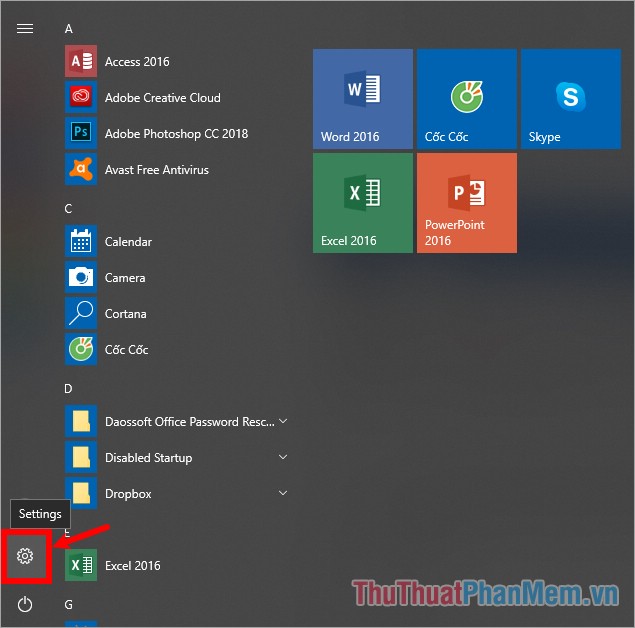Screen dimensions: 635x628
Task: Launch Cốc Cốc from the app list icon
Action: (81, 349)
